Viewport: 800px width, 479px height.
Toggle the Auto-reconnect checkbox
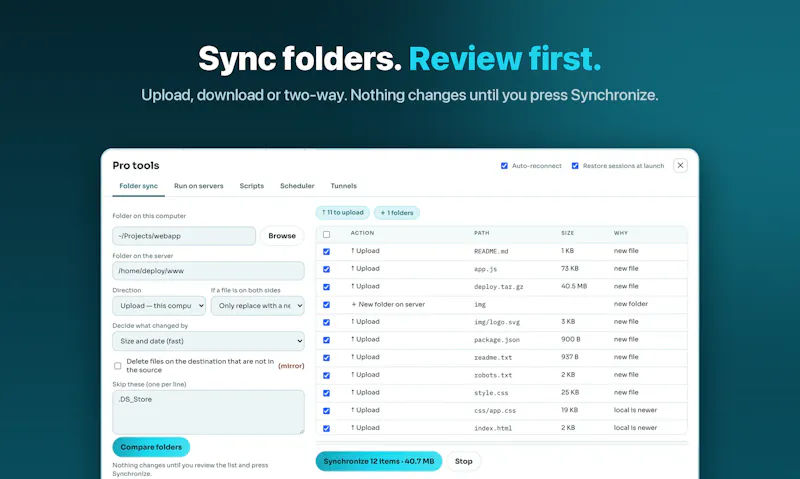click(504, 166)
